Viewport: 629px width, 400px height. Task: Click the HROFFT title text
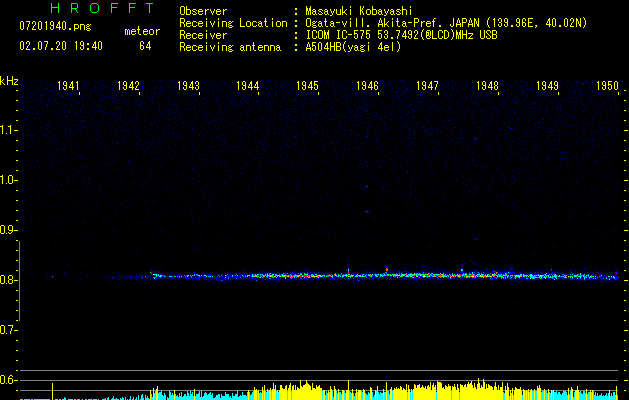pyautogui.click(x=102, y=8)
